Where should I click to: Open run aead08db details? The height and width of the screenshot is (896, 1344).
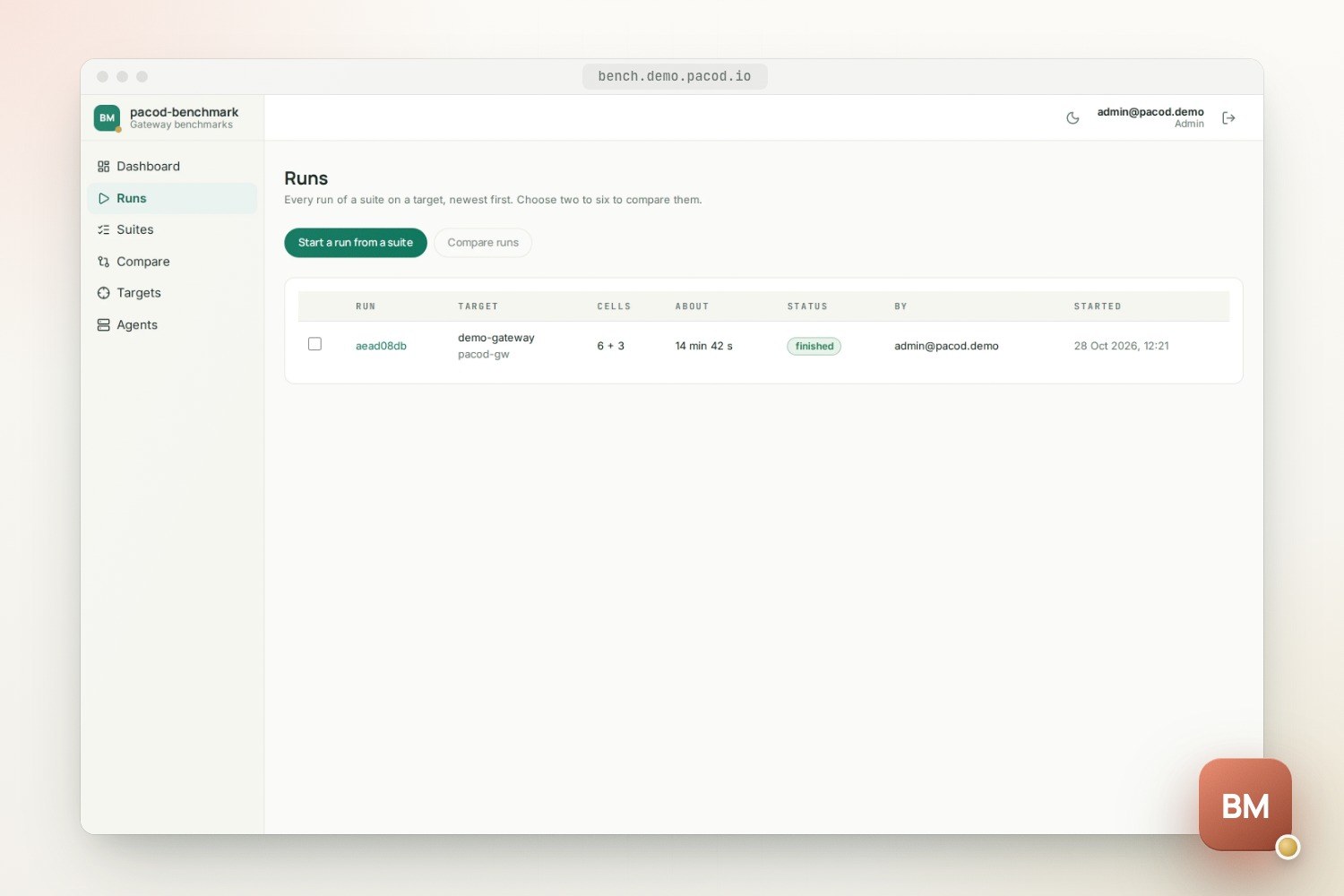point(381,346)
